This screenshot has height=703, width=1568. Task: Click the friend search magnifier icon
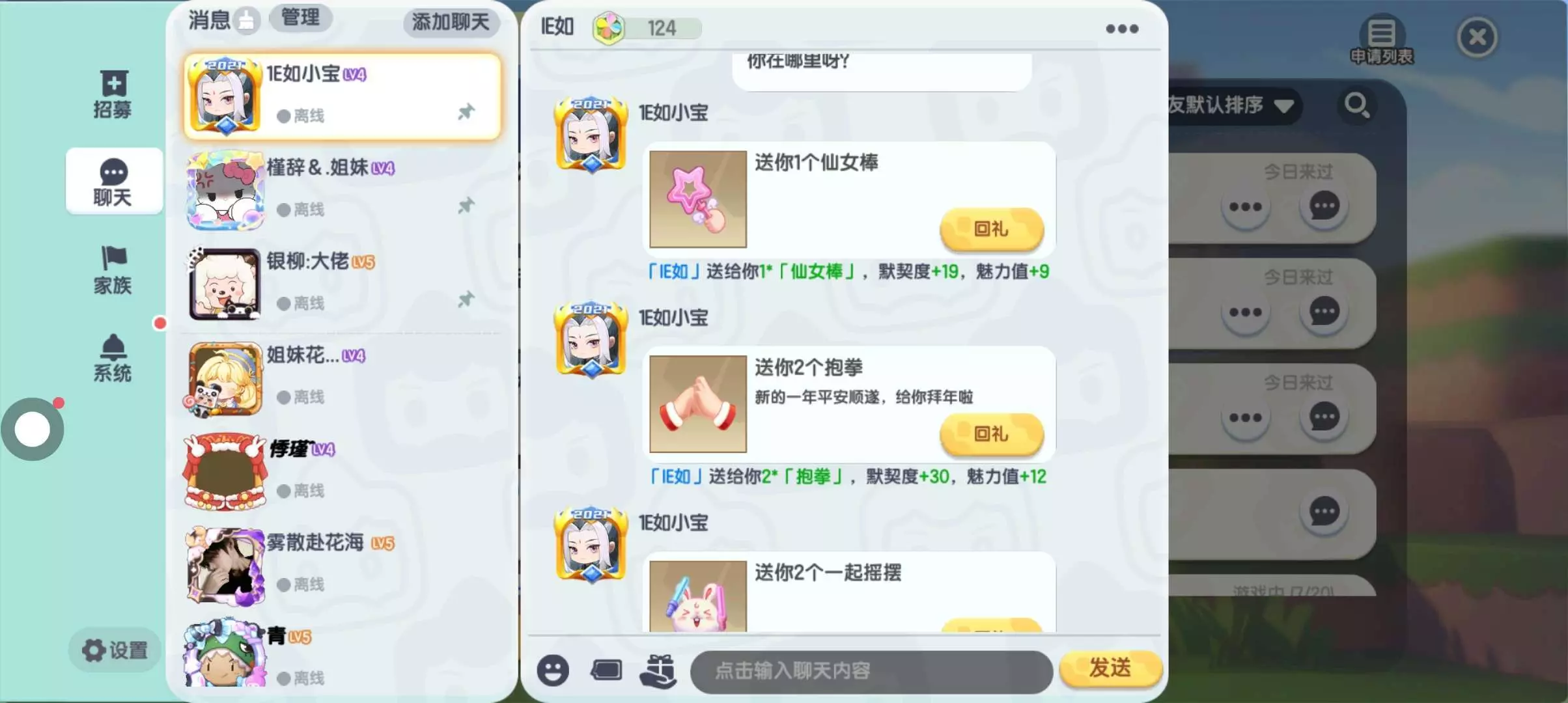(x=1357, y=105)
